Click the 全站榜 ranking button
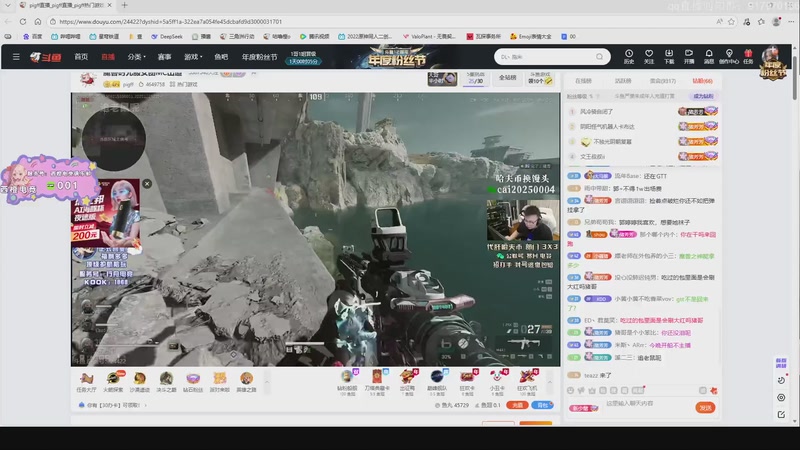Viewport: 800px width, 450px height. (507, 78)
